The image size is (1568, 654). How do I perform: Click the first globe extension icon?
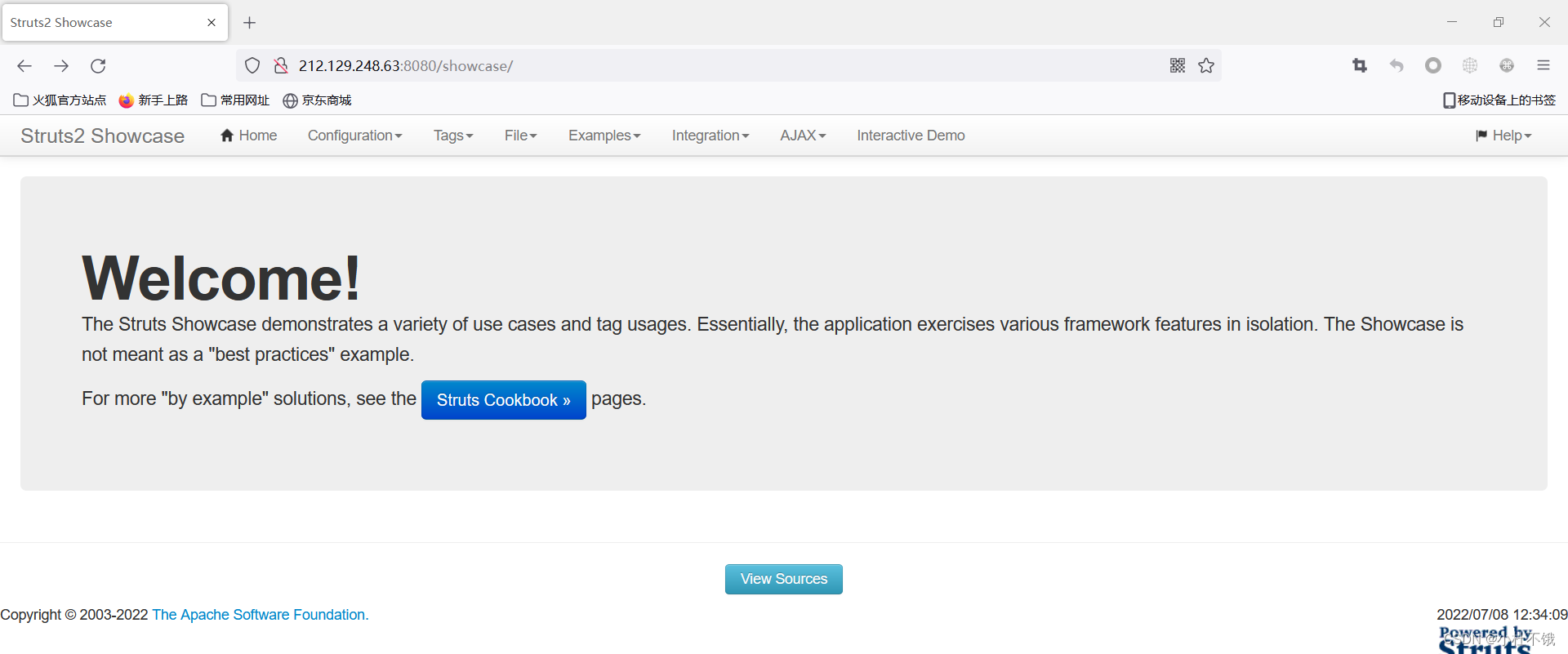[1470, 66]
